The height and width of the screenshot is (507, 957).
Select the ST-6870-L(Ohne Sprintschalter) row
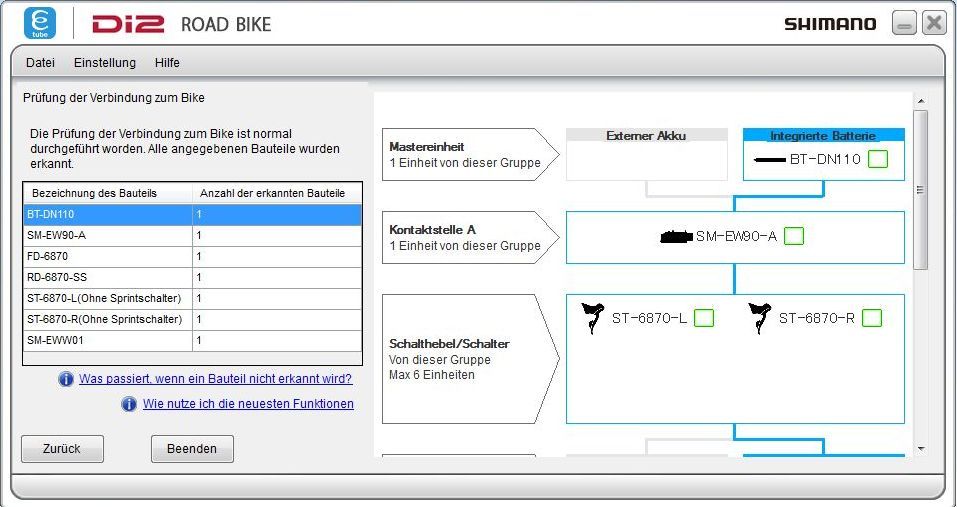pyautogui.click(x=192, y=298)
